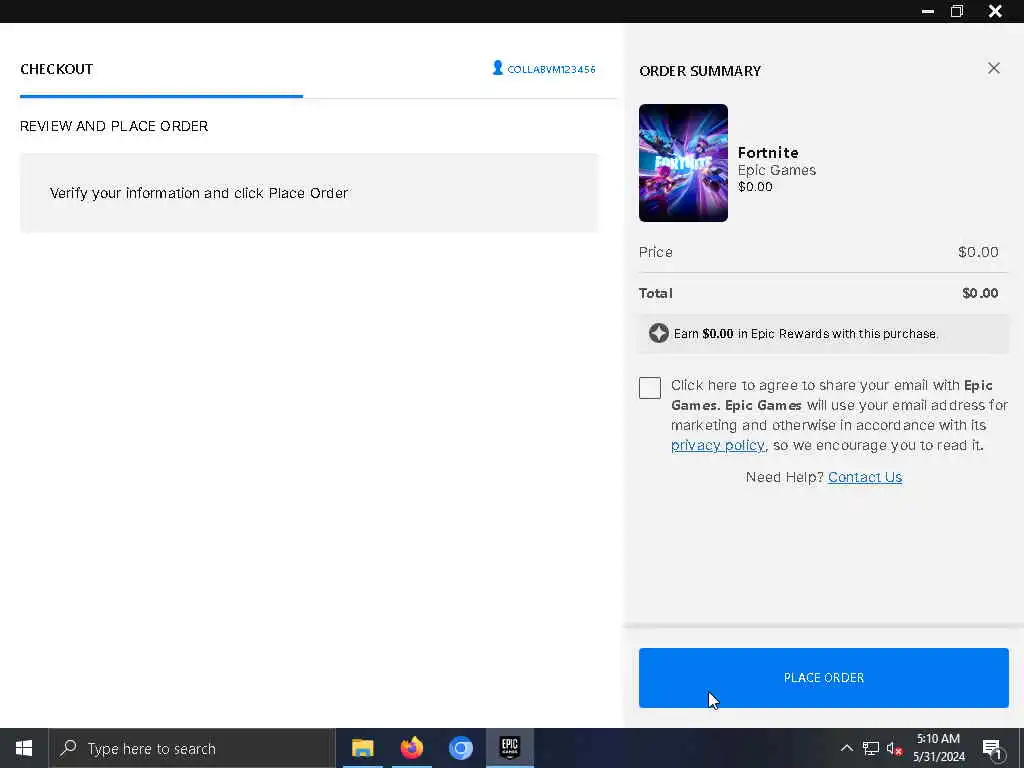Click the Price $0.00 value
The height and width of the screenshot is (768, 1024).
point(978,252)
